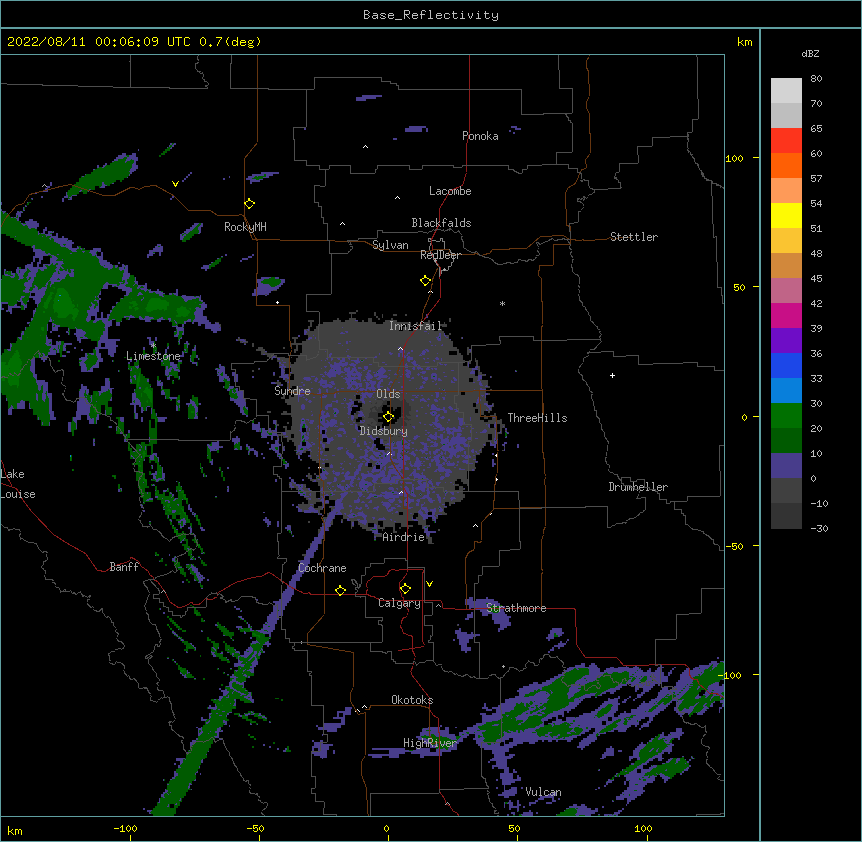Click the Calgary city label
The height and width of the screenshot is (842, 862).
click(399, 603)
